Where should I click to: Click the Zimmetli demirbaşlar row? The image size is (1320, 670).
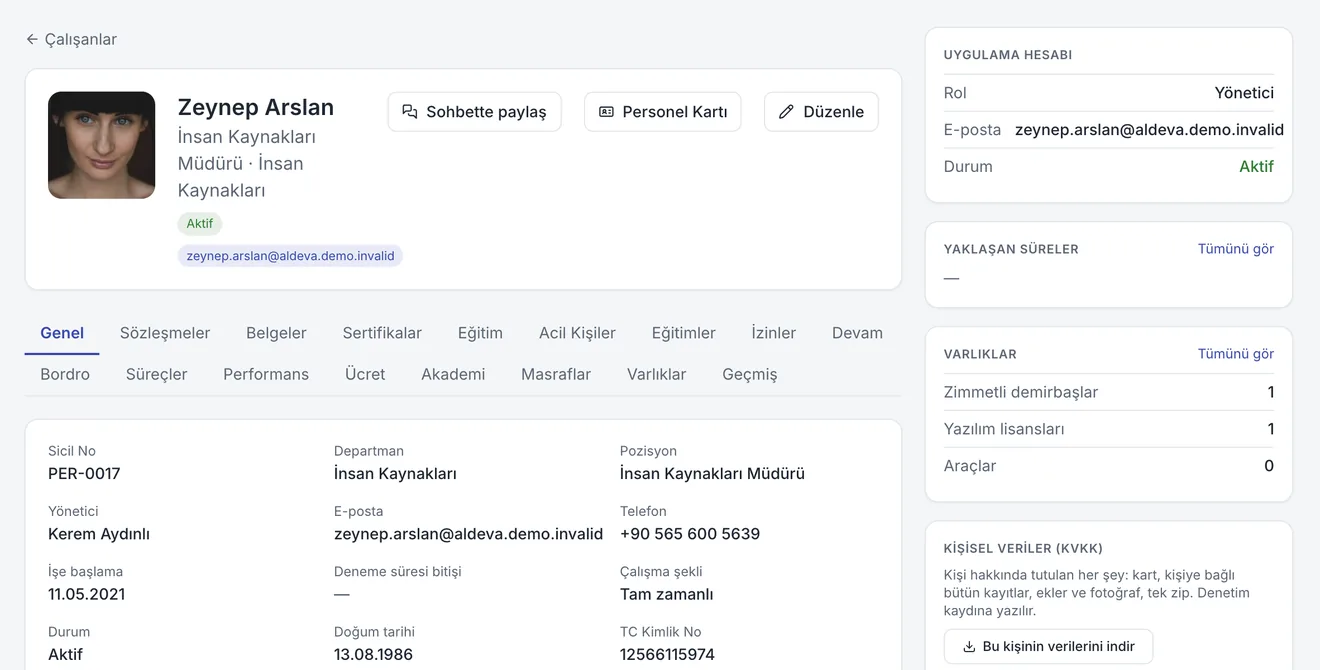point(1109,392)
